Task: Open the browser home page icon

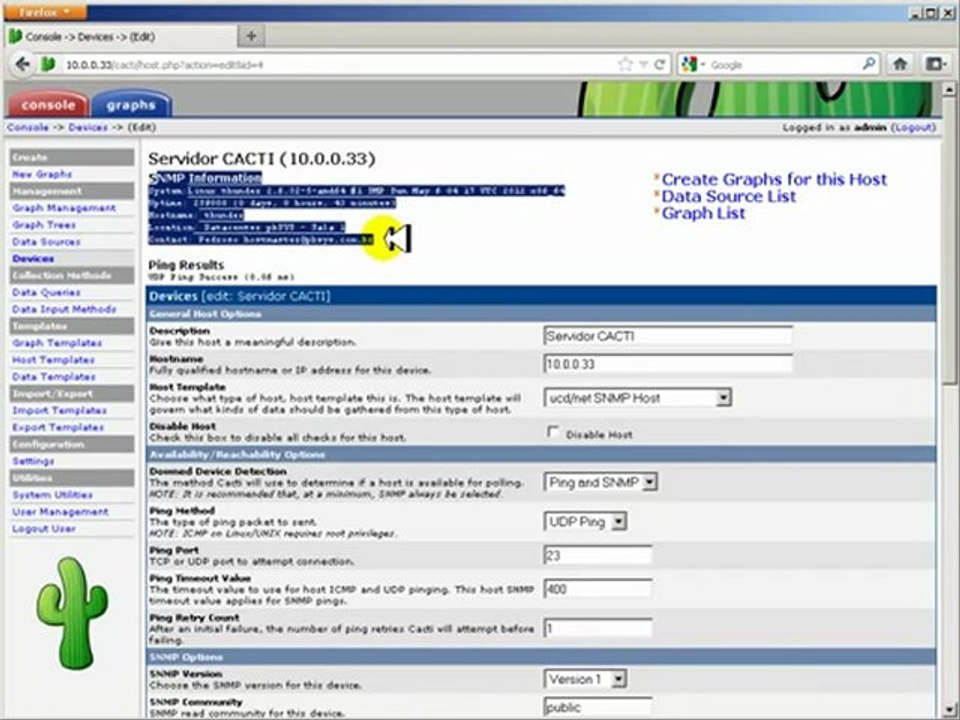Action: point(899,64)
